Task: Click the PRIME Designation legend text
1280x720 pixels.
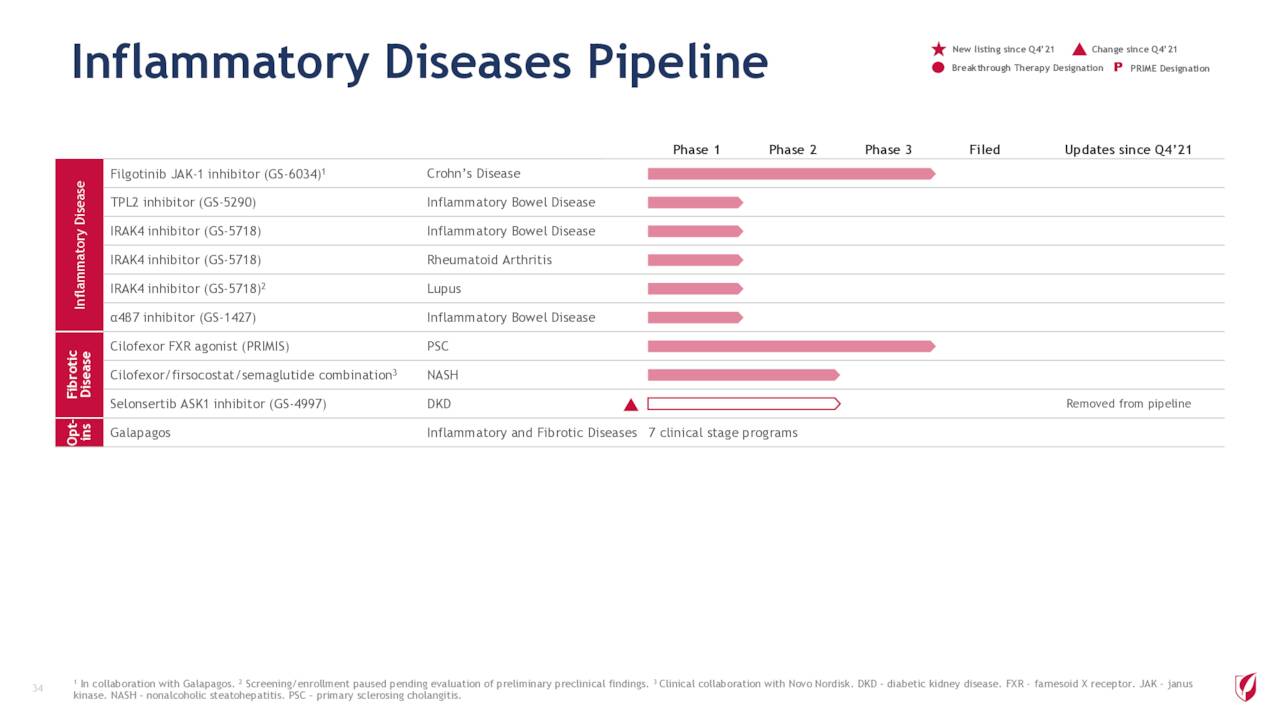Action: coord(1170,68)
